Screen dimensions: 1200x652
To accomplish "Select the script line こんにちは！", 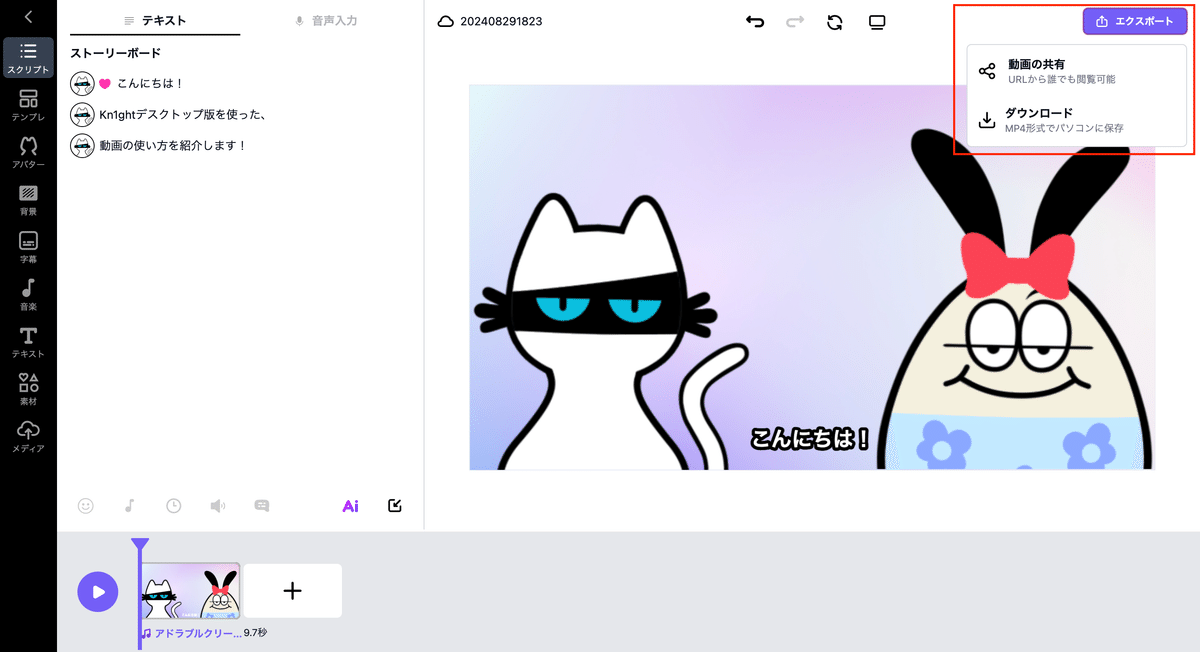I will [x=151, y=84].
